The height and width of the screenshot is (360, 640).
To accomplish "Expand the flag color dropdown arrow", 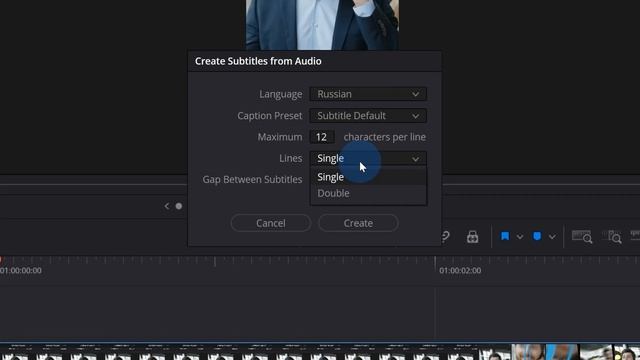I will click(520, 237).
